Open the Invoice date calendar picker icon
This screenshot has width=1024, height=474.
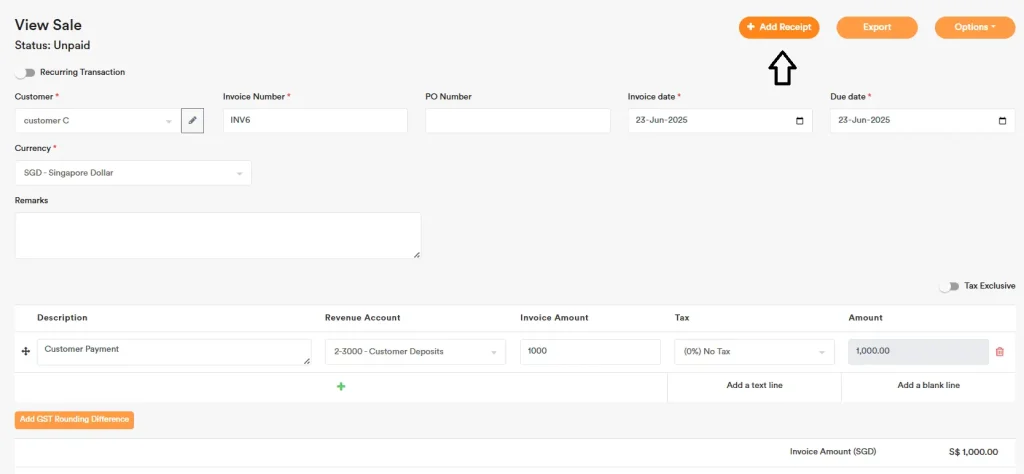click(x=800, y=121)
